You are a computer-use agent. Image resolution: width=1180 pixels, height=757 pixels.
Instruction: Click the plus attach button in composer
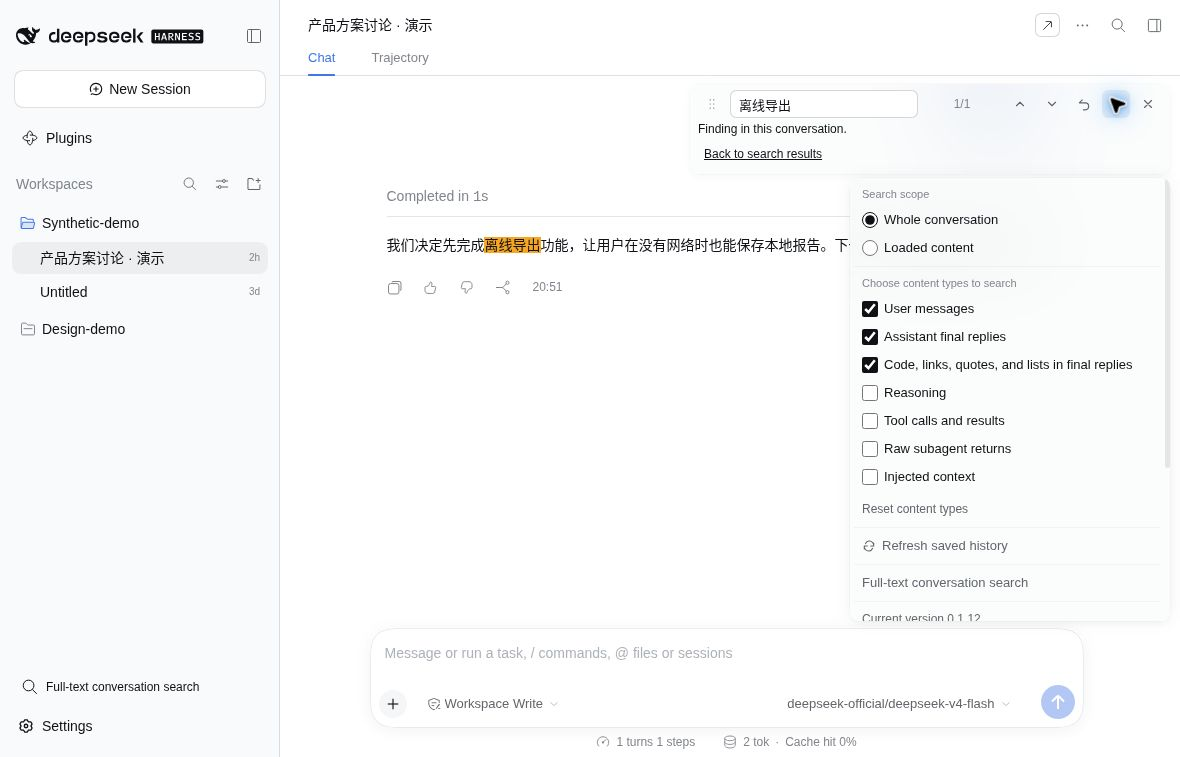tap(393, 704)
